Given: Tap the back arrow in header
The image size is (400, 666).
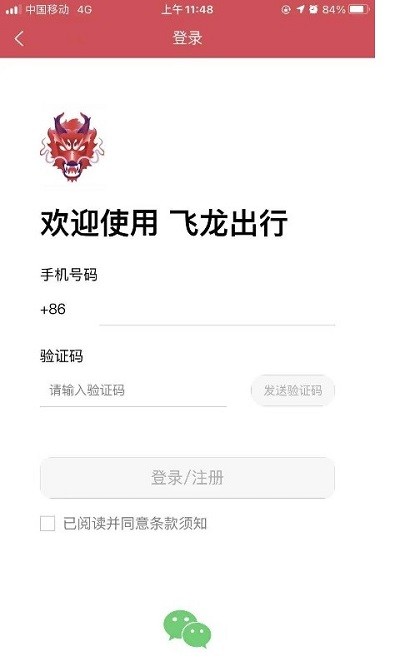Looking at the screenshot, I should point(19,39).
